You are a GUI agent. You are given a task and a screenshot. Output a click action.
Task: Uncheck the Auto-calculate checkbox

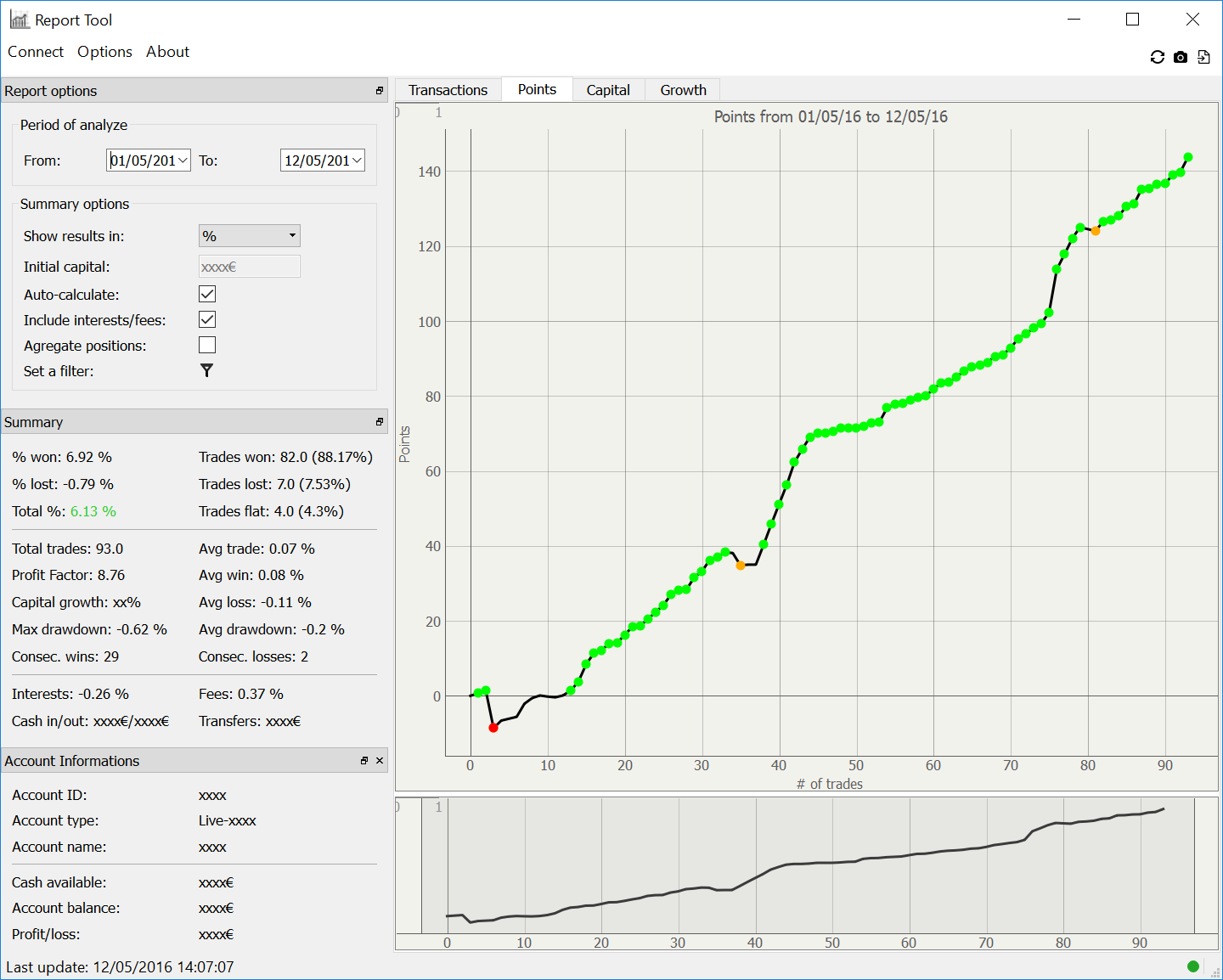coord(207,294)
